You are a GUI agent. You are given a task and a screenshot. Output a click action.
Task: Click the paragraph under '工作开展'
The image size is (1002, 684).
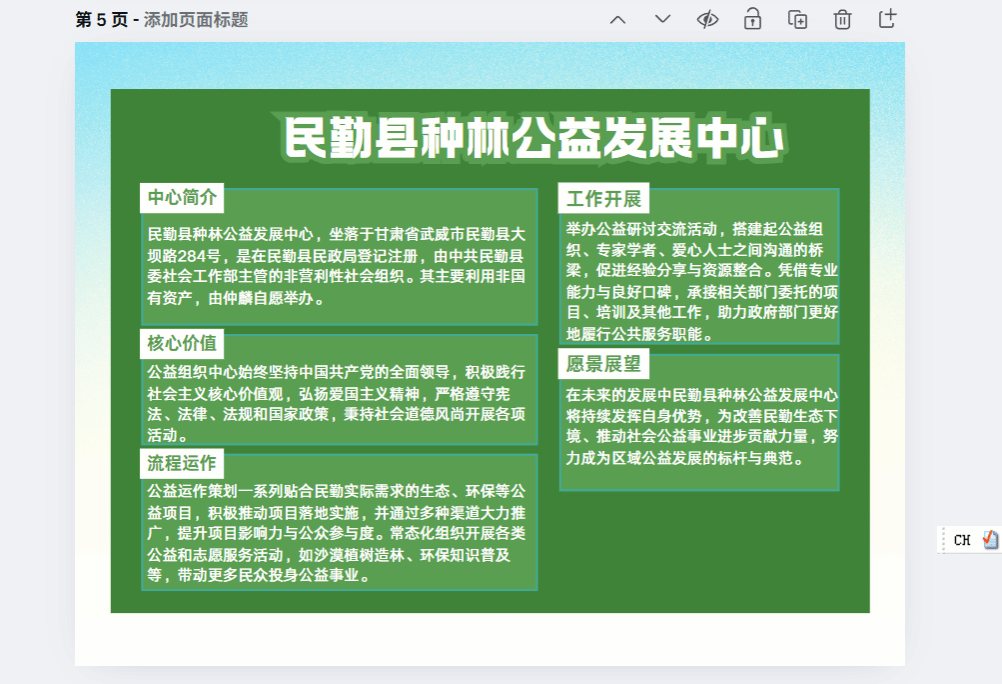(700, 281)
